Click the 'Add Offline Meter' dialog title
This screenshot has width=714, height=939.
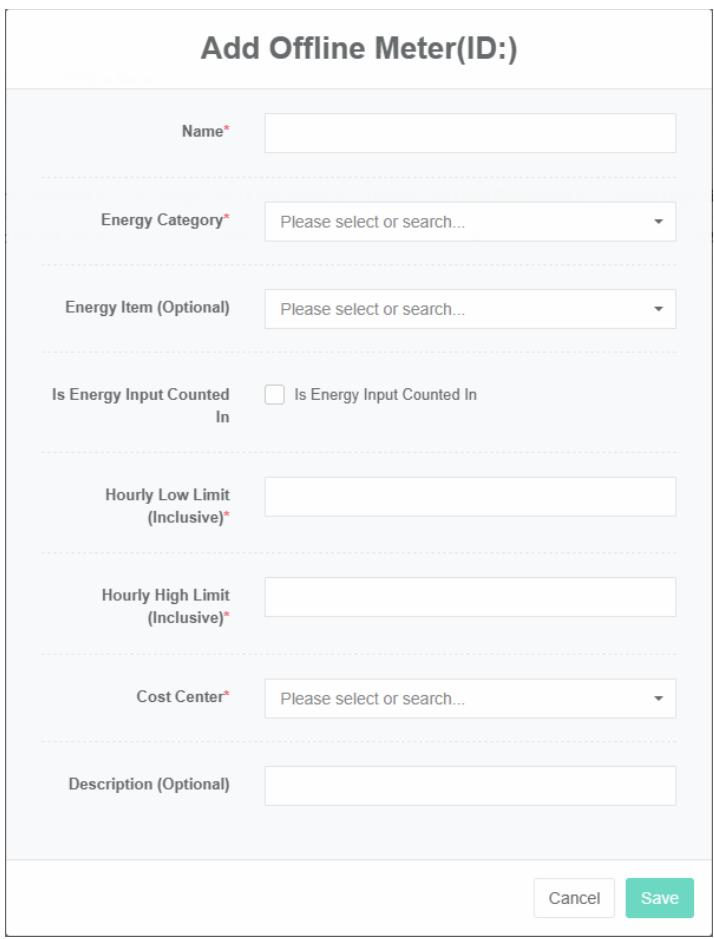pyautogui.click(x=359, y=48)
